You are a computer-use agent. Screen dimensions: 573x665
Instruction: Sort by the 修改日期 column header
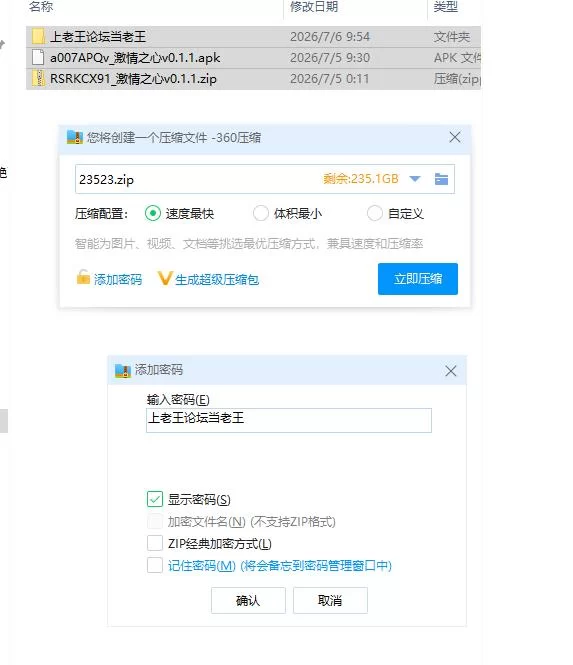[x=314, y=6]
